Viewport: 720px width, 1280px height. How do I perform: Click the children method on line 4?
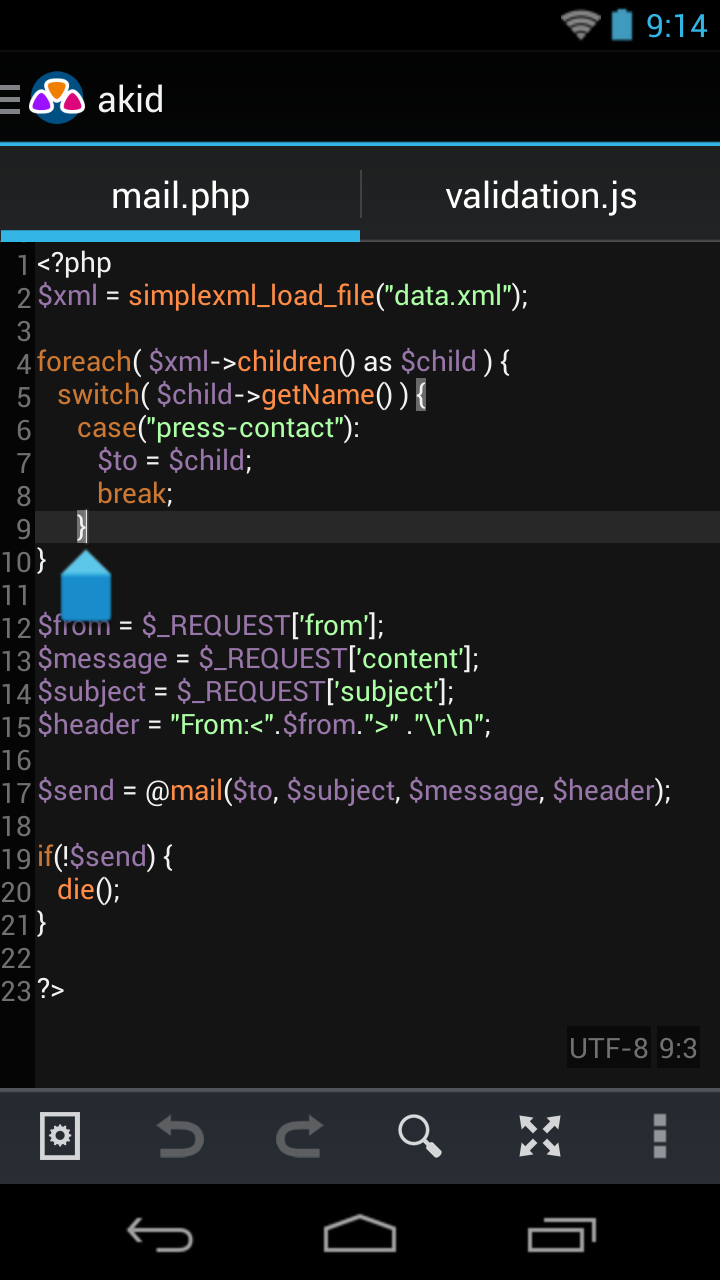pos(287,361)
